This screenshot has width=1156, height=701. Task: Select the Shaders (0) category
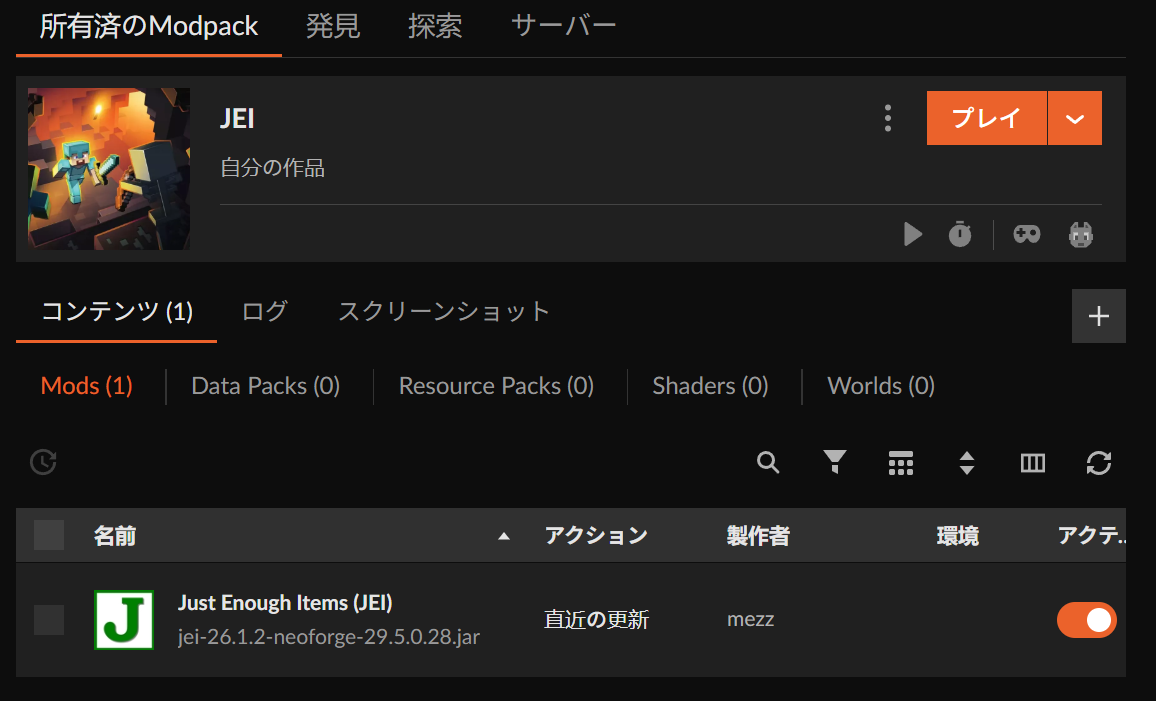point(710,386)
